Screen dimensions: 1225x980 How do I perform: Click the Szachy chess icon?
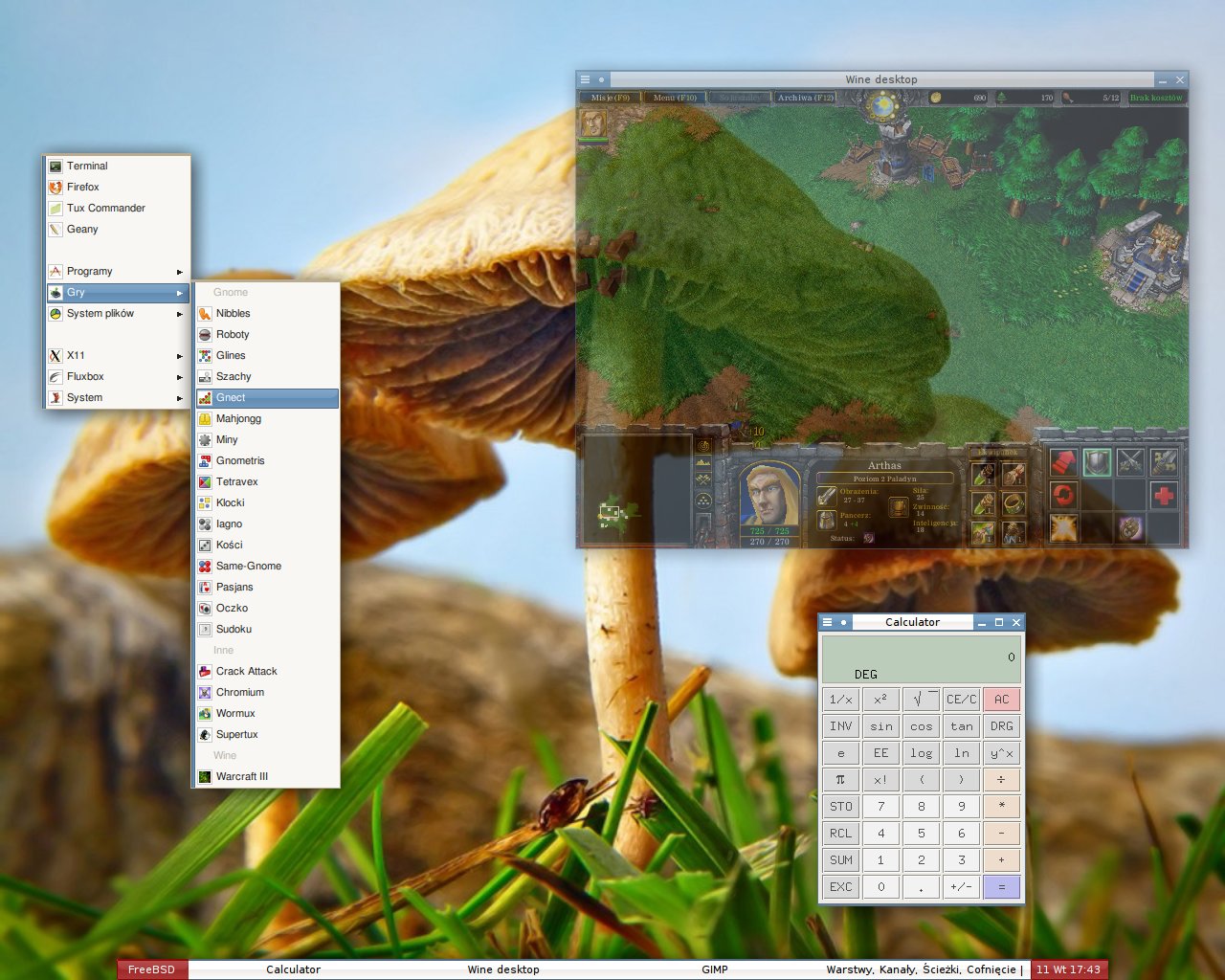tap(205, 376)
